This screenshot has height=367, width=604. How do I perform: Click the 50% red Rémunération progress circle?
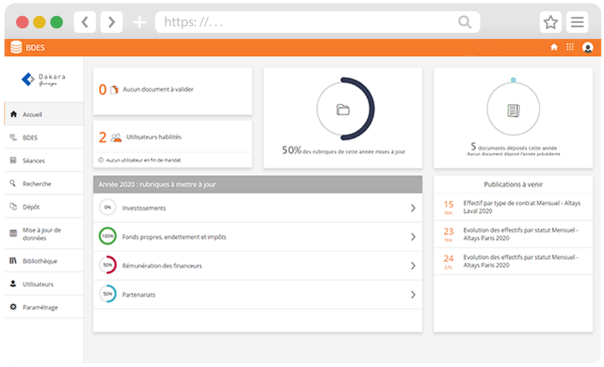107,265
